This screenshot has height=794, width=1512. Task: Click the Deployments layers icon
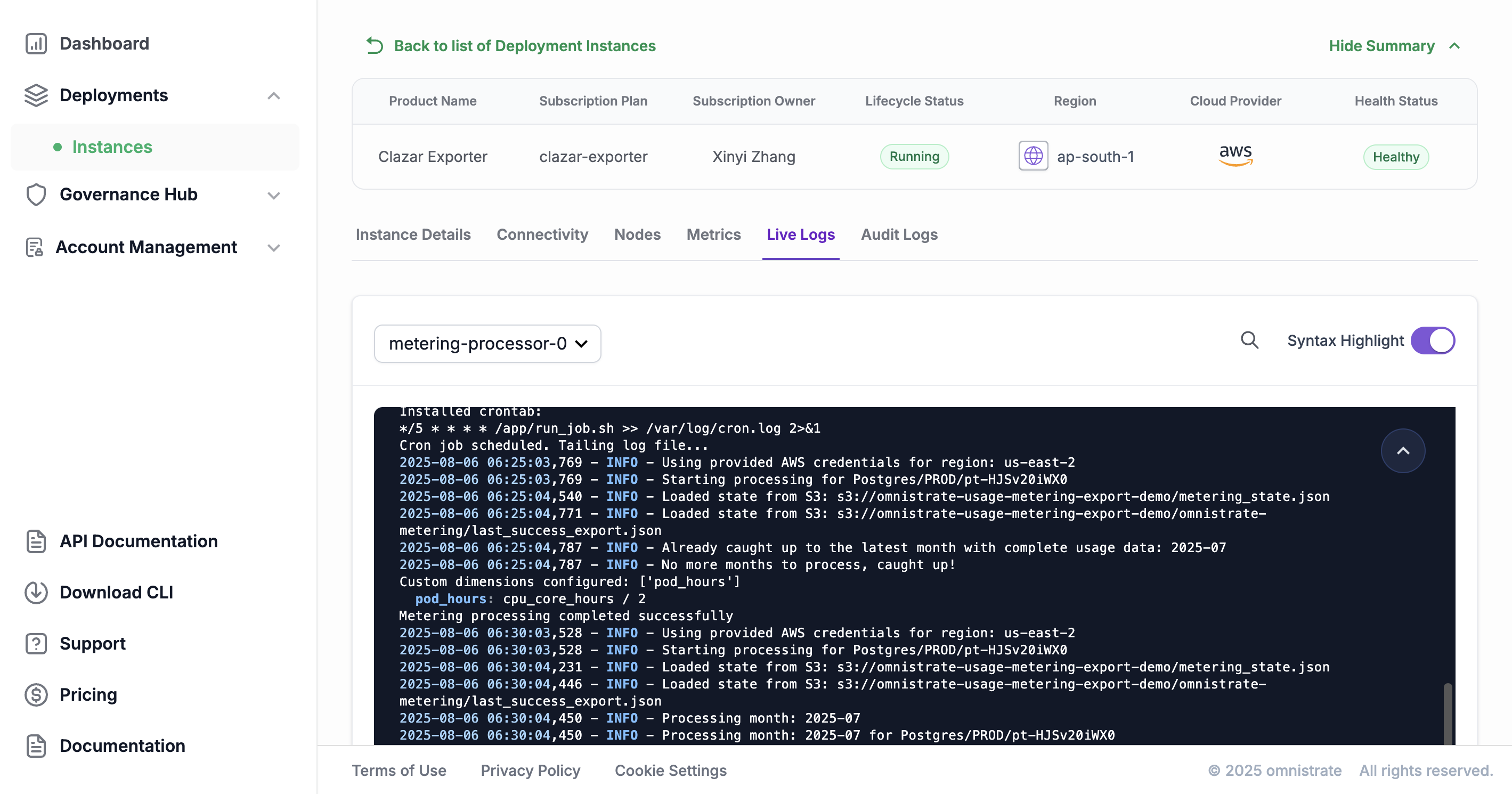[36, 95]
